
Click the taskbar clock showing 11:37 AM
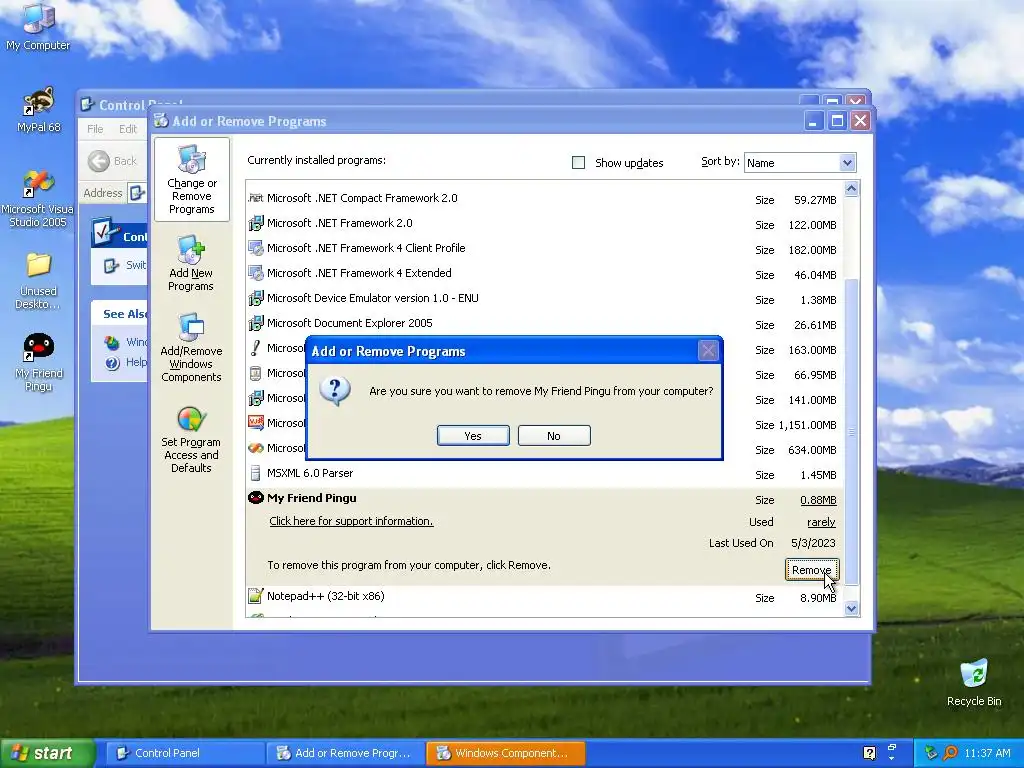point(986,753)
